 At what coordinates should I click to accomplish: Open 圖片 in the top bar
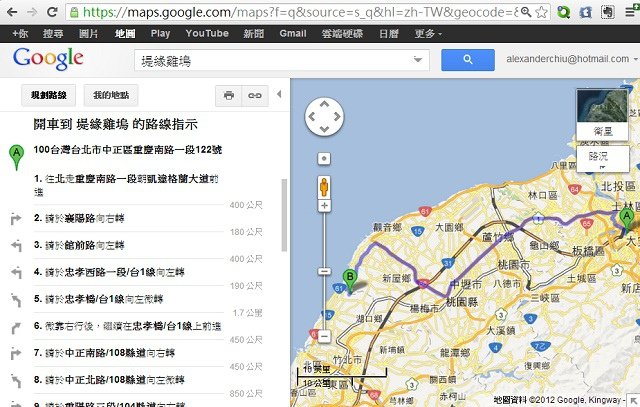(x=89, y=33)
